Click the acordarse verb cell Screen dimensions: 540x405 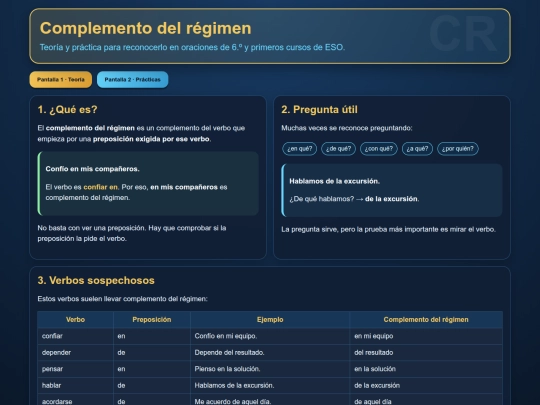(x=75, y=400)
